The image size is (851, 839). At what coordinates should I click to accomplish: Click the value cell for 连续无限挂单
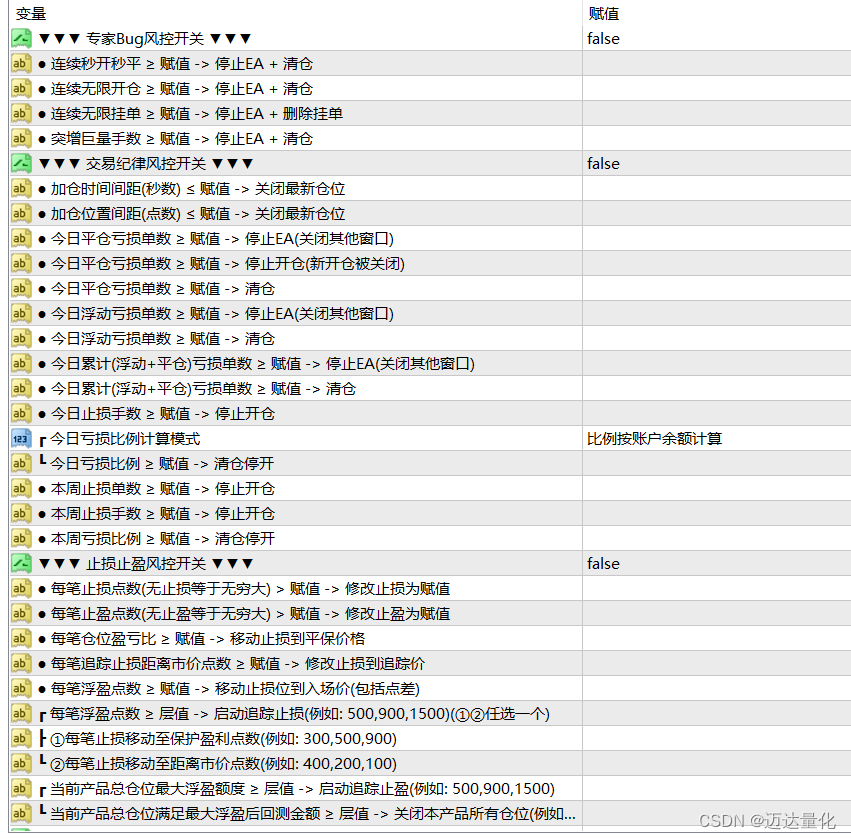click(716, 113)
